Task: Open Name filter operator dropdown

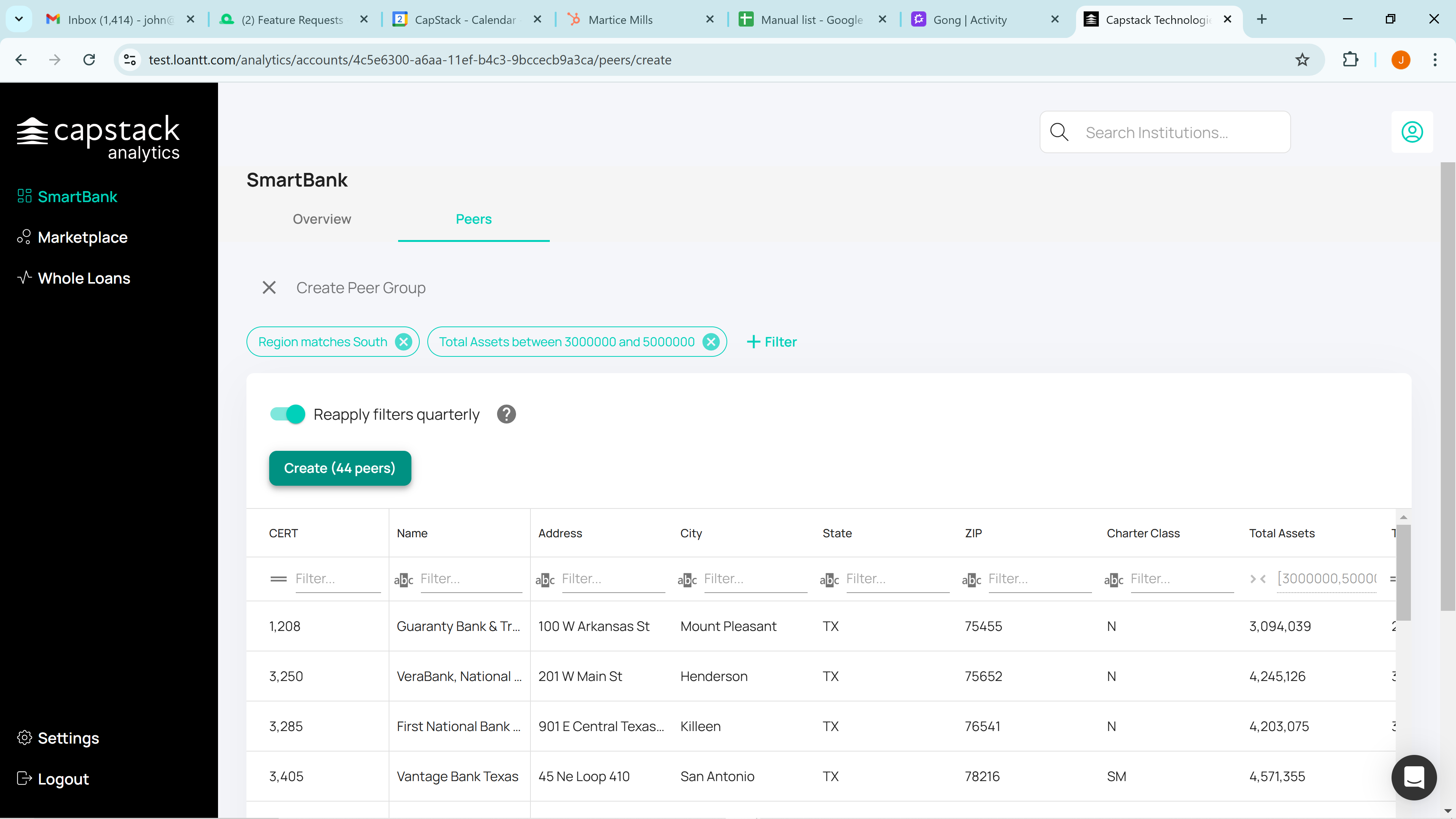Action: [403, 579]
